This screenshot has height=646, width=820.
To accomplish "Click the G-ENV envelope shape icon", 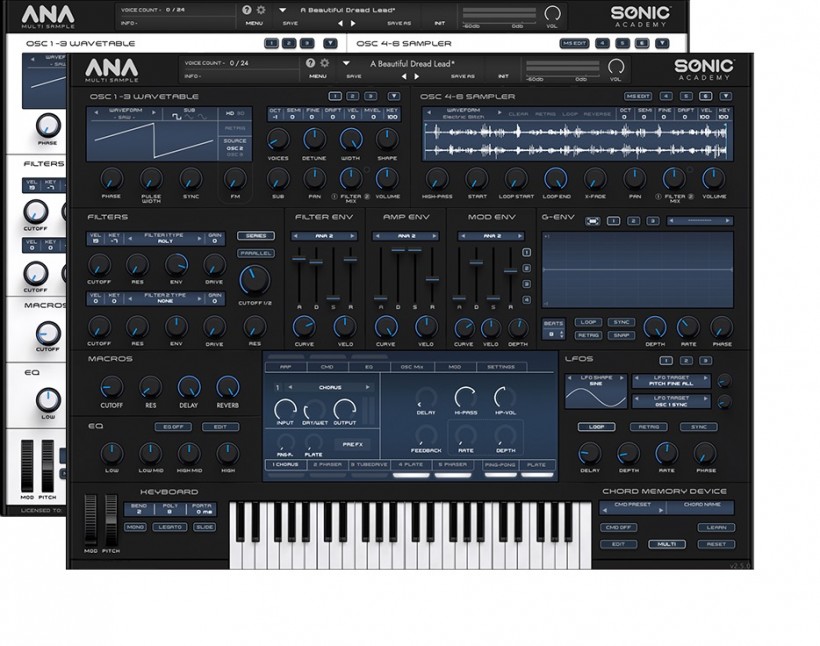I will 591,221.
